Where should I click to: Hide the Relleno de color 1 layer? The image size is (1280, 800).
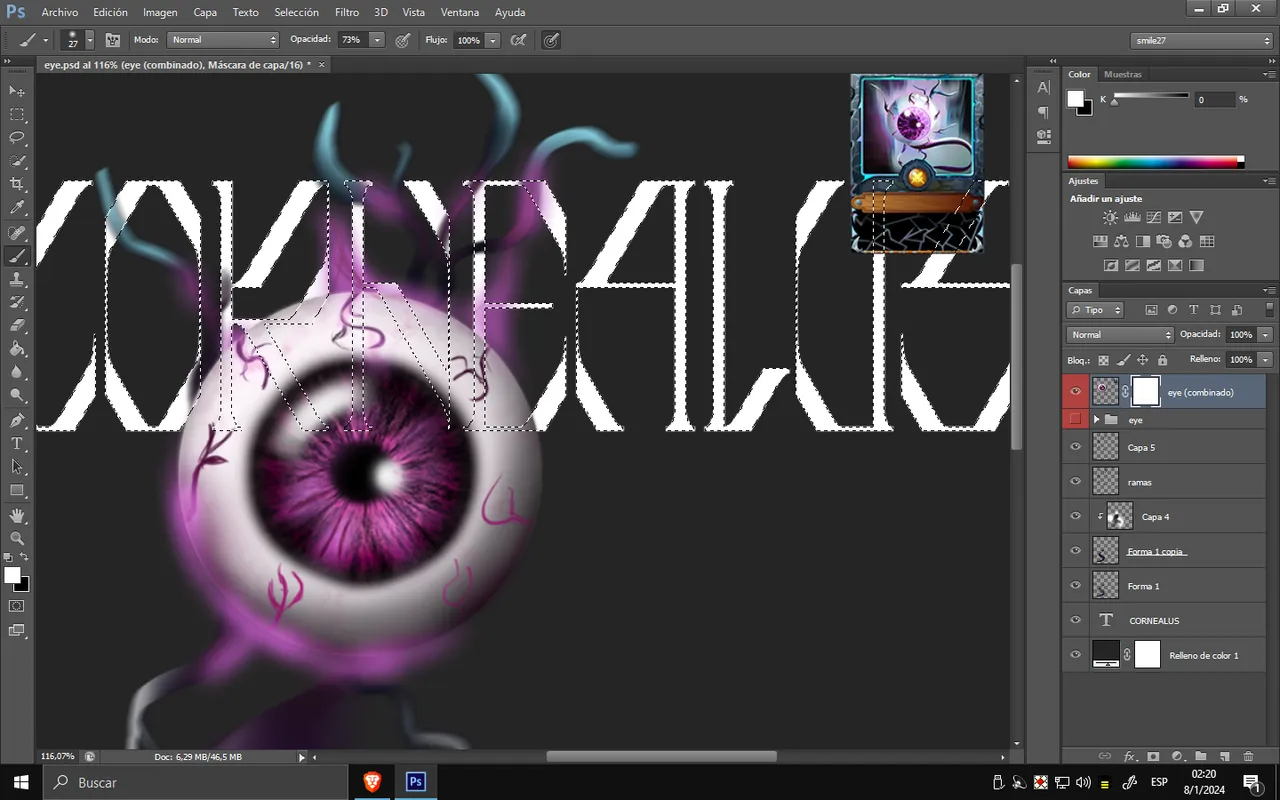point(1076,655)
